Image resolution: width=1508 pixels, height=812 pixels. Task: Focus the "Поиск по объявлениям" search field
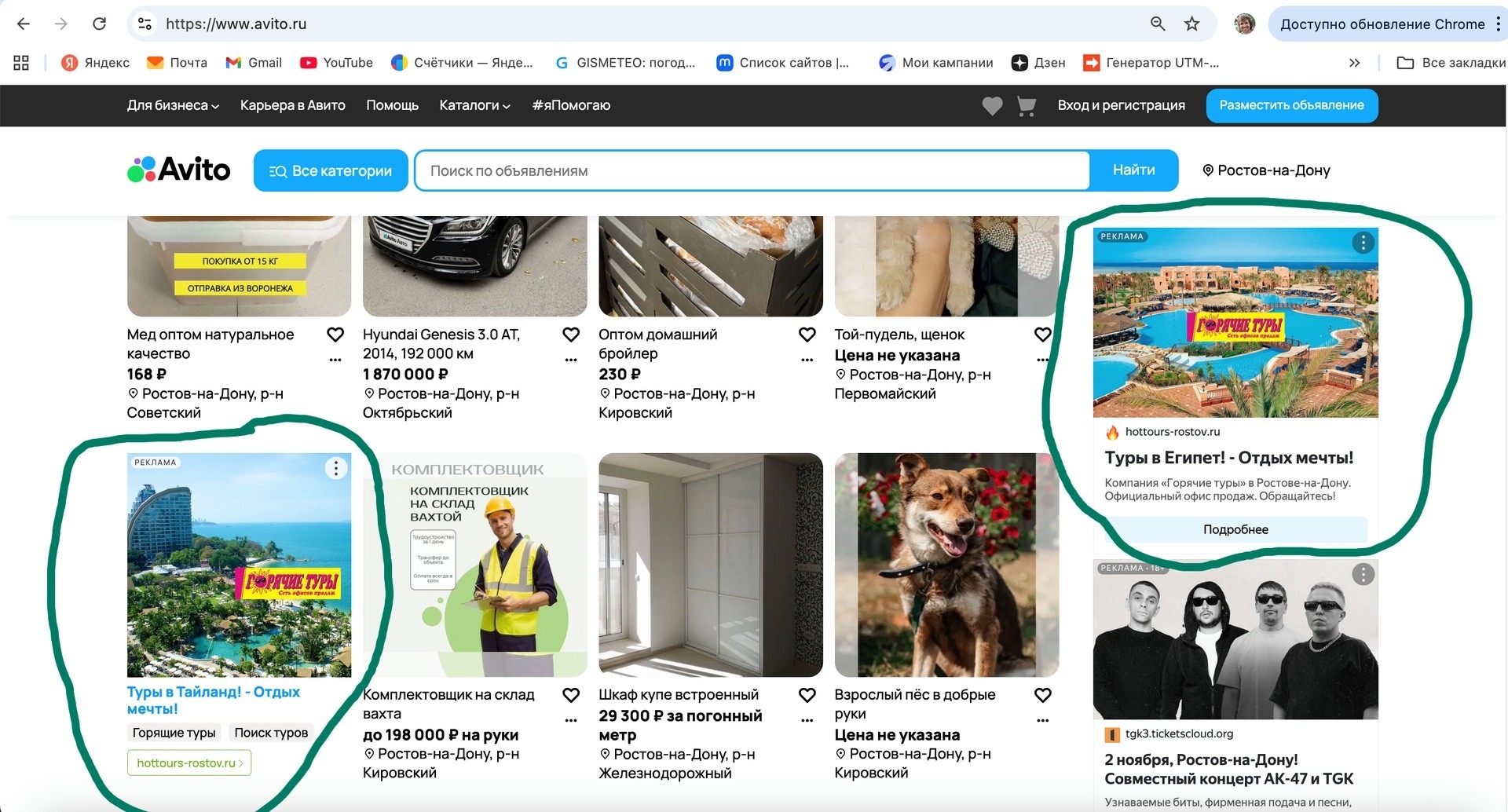(x=752, y=170)
